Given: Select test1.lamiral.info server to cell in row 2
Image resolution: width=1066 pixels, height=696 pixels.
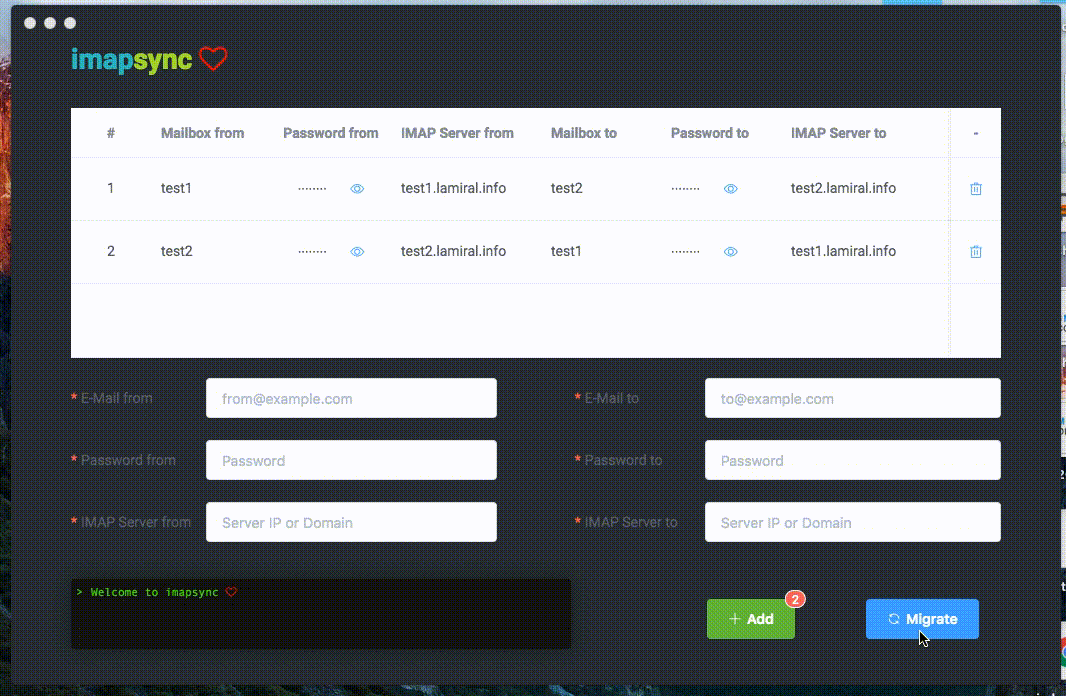Looking at the screenshot, I should coord(843,251).
